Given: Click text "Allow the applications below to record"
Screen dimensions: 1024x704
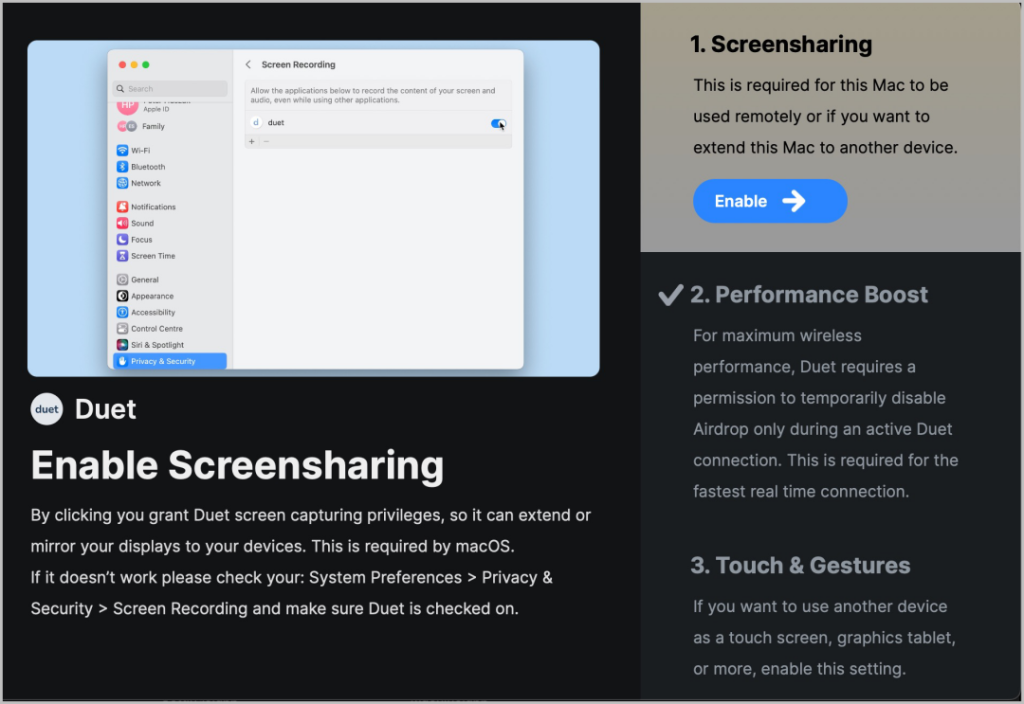Looking at the screenshot, I should click(317, 90).
